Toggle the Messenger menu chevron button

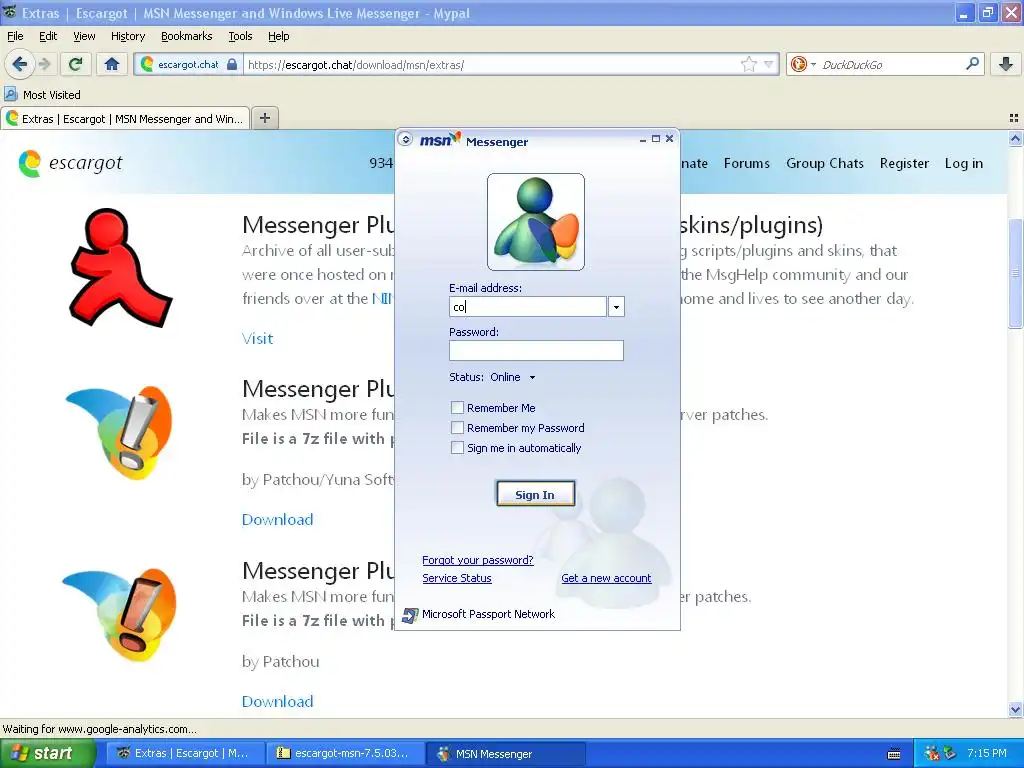pyautogui.click(x=405, y=139)
